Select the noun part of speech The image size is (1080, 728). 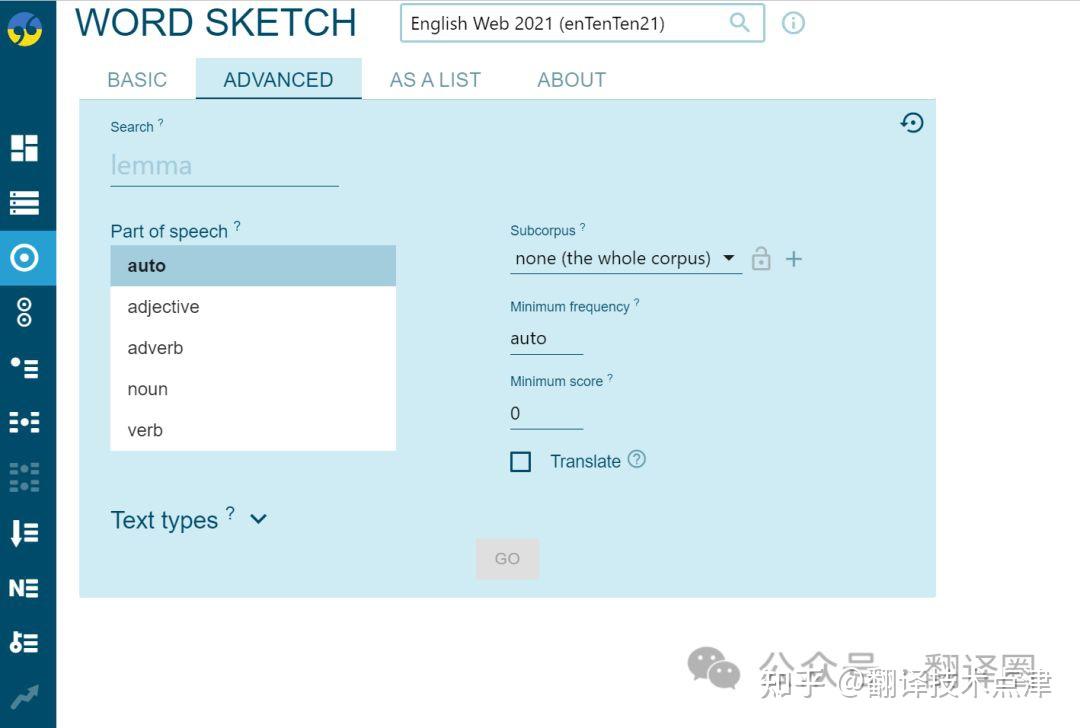(147, 389)
